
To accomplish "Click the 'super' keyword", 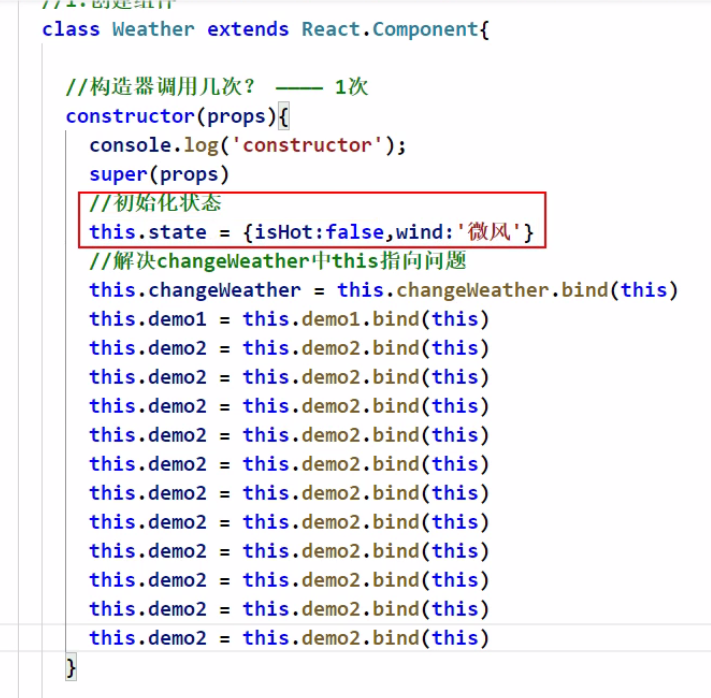I will point(118,176).
